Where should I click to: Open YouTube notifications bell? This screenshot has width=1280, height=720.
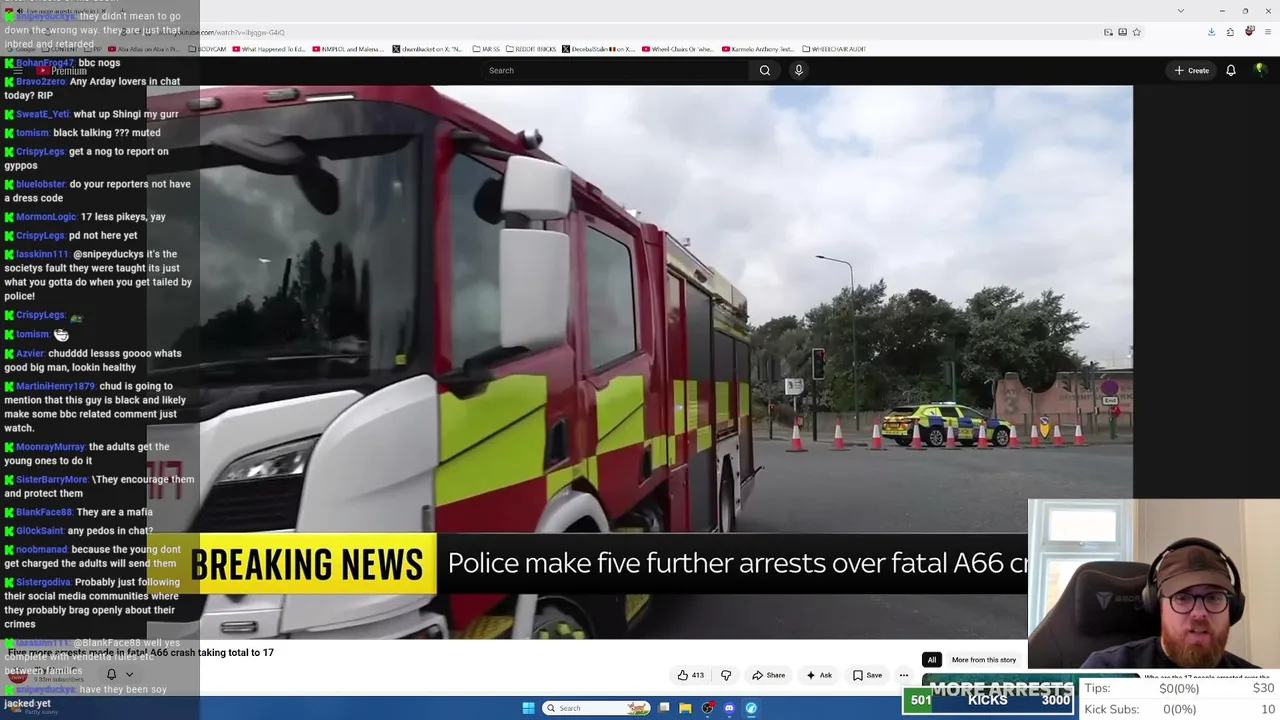[x=1231, y=70]
